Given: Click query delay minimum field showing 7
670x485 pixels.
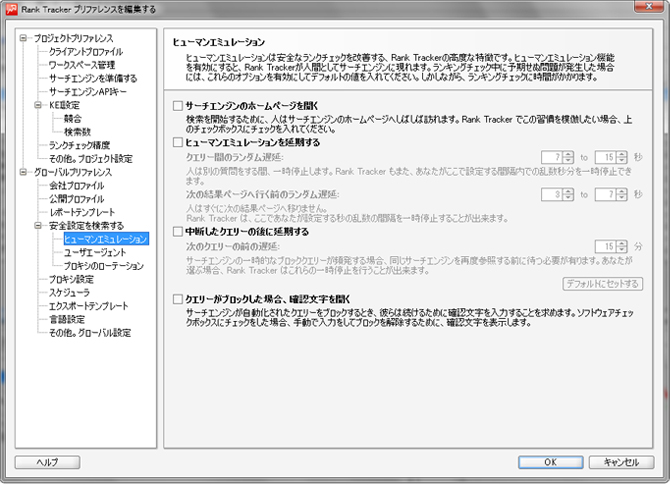Looking at the screenshot, I should 552,158.
